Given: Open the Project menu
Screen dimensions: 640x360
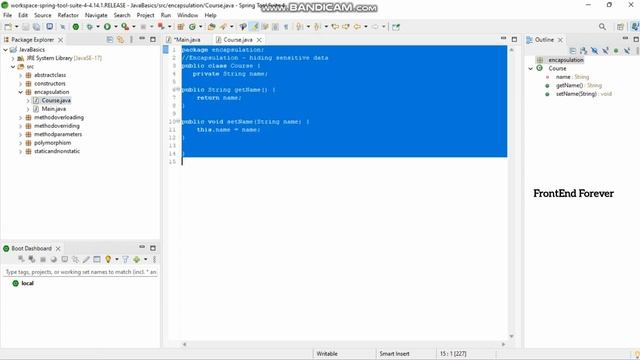Looking at the screenshot, I should pos(145,15).
